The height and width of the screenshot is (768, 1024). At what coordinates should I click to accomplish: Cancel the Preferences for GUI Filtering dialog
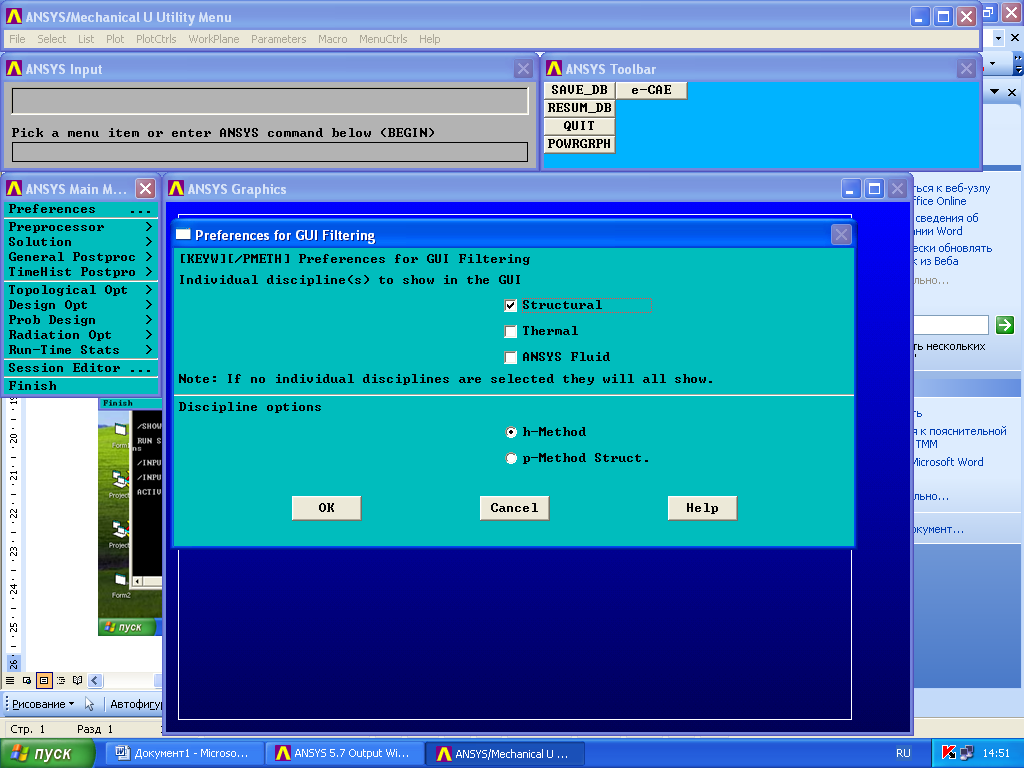tap(515, 507)
